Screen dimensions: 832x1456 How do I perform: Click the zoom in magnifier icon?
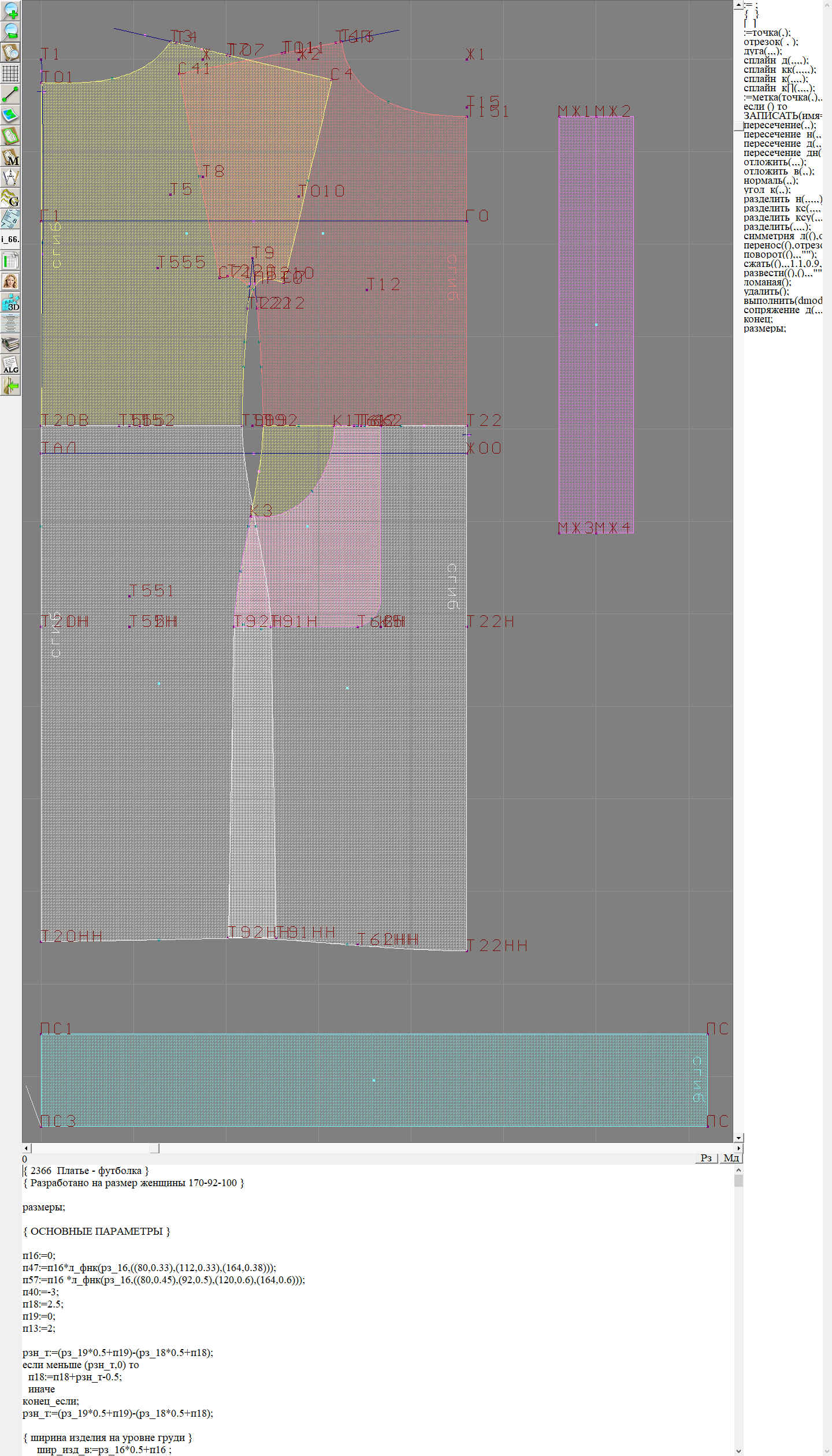pos(10,10)
